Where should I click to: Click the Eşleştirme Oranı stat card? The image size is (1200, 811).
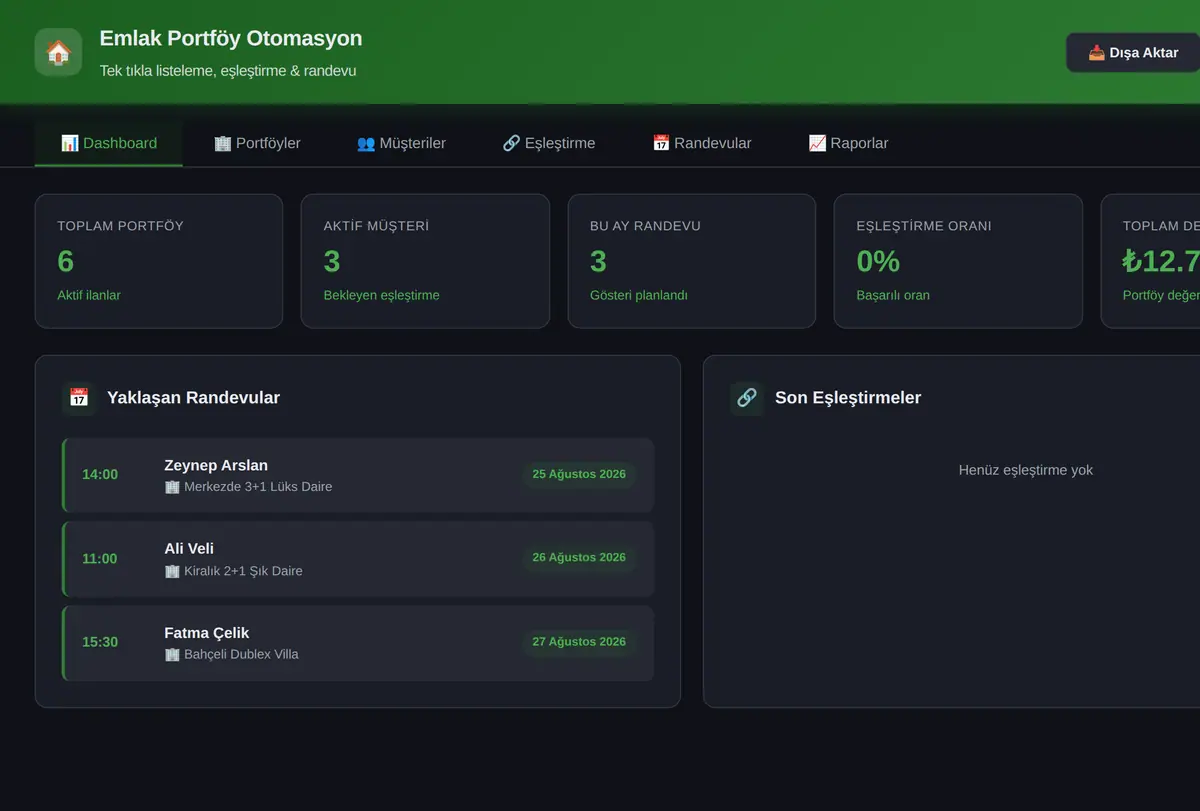958,261
